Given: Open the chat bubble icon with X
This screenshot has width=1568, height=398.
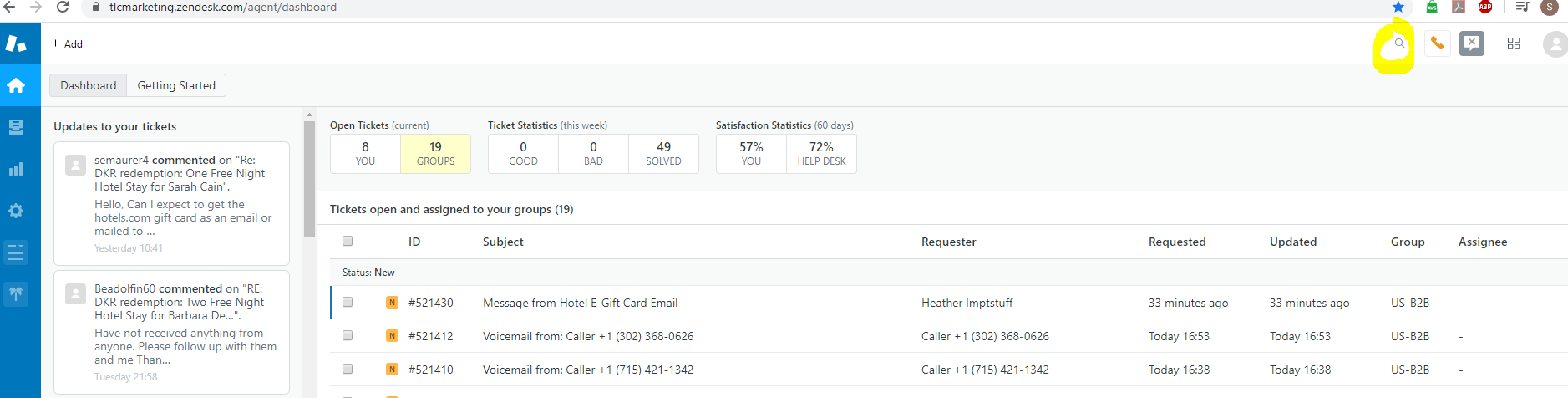Looking at the screenshot, I should pyautogui.click(x=1472, y=43).
